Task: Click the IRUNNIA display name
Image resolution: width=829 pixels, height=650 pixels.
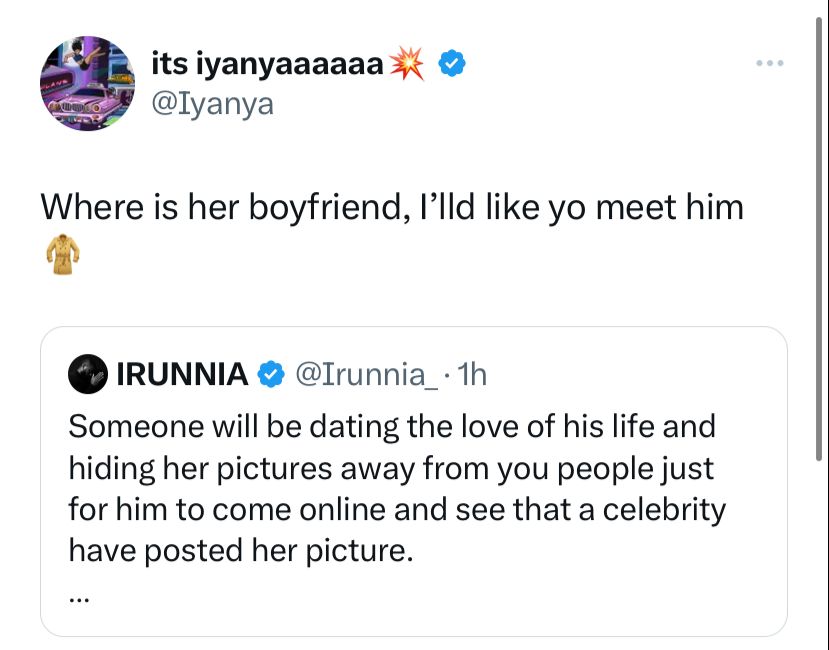Action: click(x=182, y=374)
